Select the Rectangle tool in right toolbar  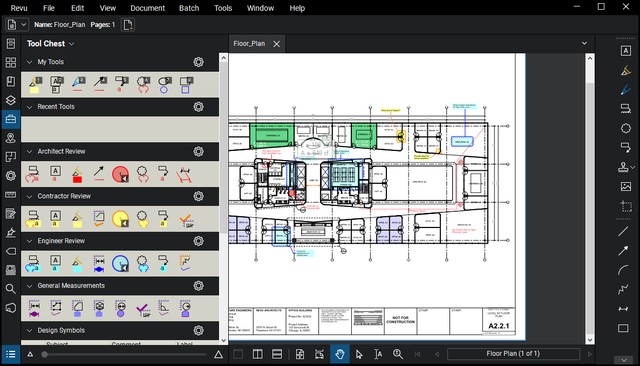click(623, 328)
